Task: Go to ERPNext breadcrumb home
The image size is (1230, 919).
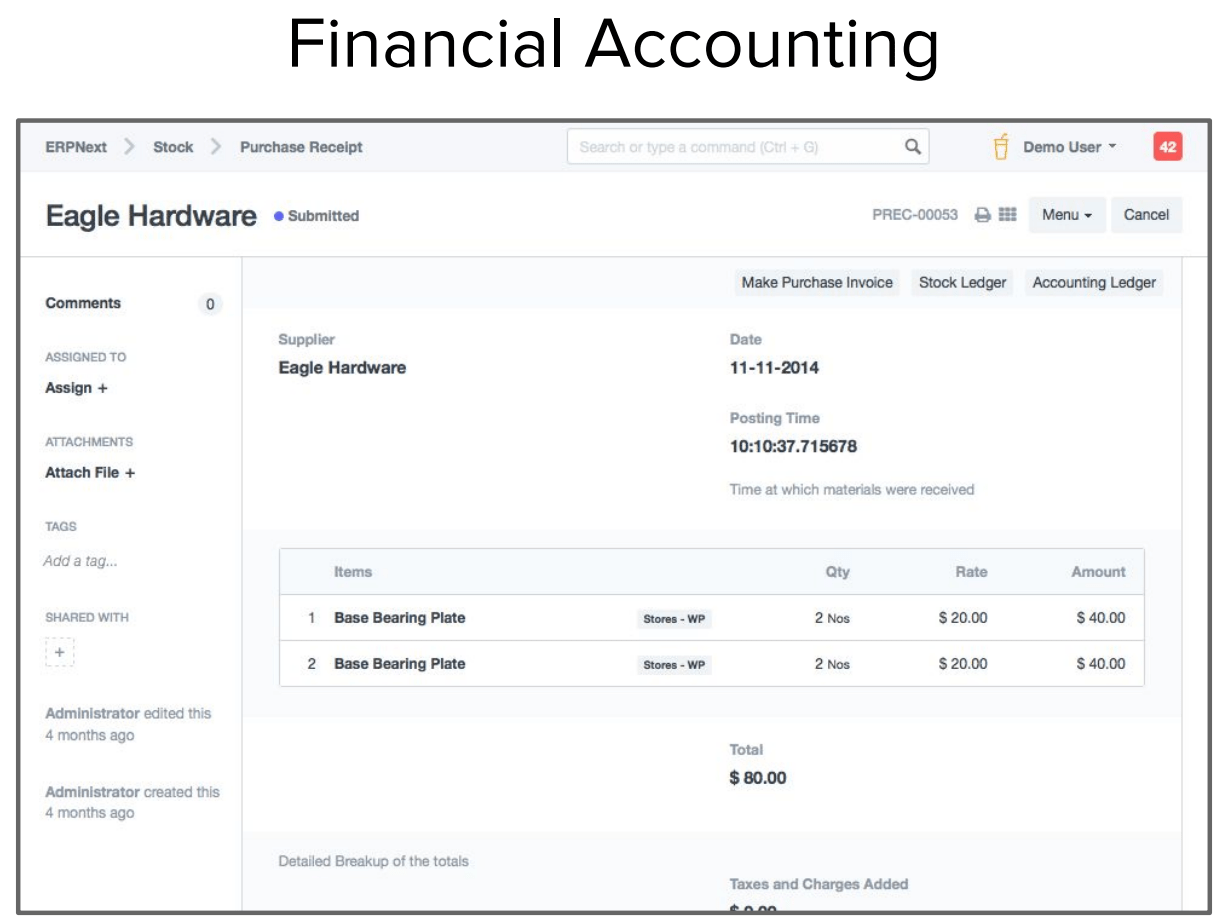Action: (x=76, y=147)
